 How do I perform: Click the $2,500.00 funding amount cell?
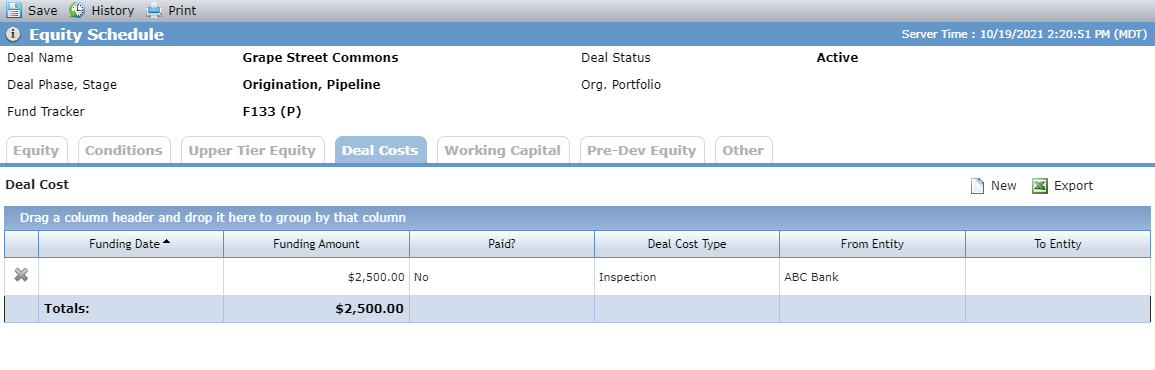pos(316,277)
